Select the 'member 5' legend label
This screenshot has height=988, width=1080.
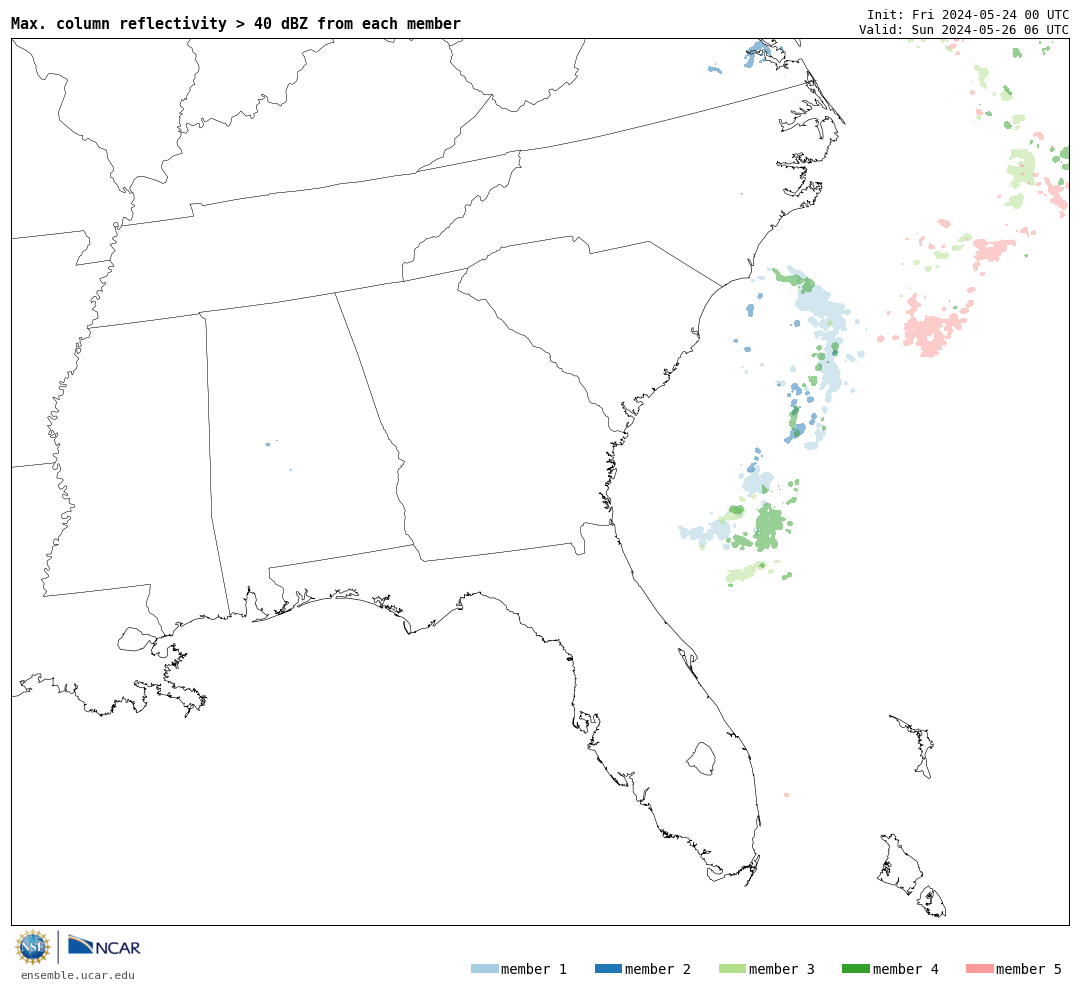pyautogui.click(x=1029, y=969)
